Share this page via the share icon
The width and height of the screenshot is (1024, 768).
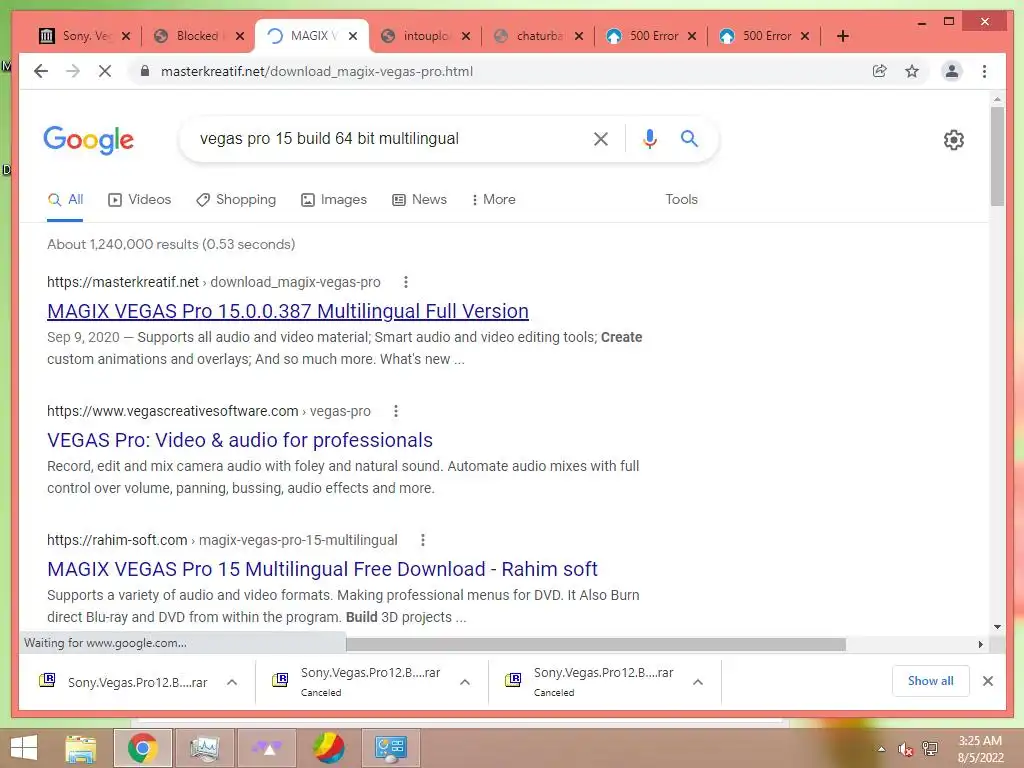[880, 71]
